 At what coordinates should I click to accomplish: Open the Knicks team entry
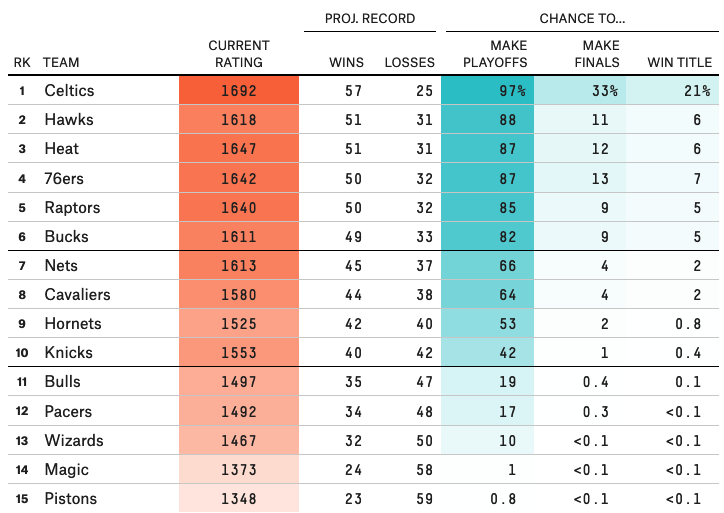pos(68,353)
